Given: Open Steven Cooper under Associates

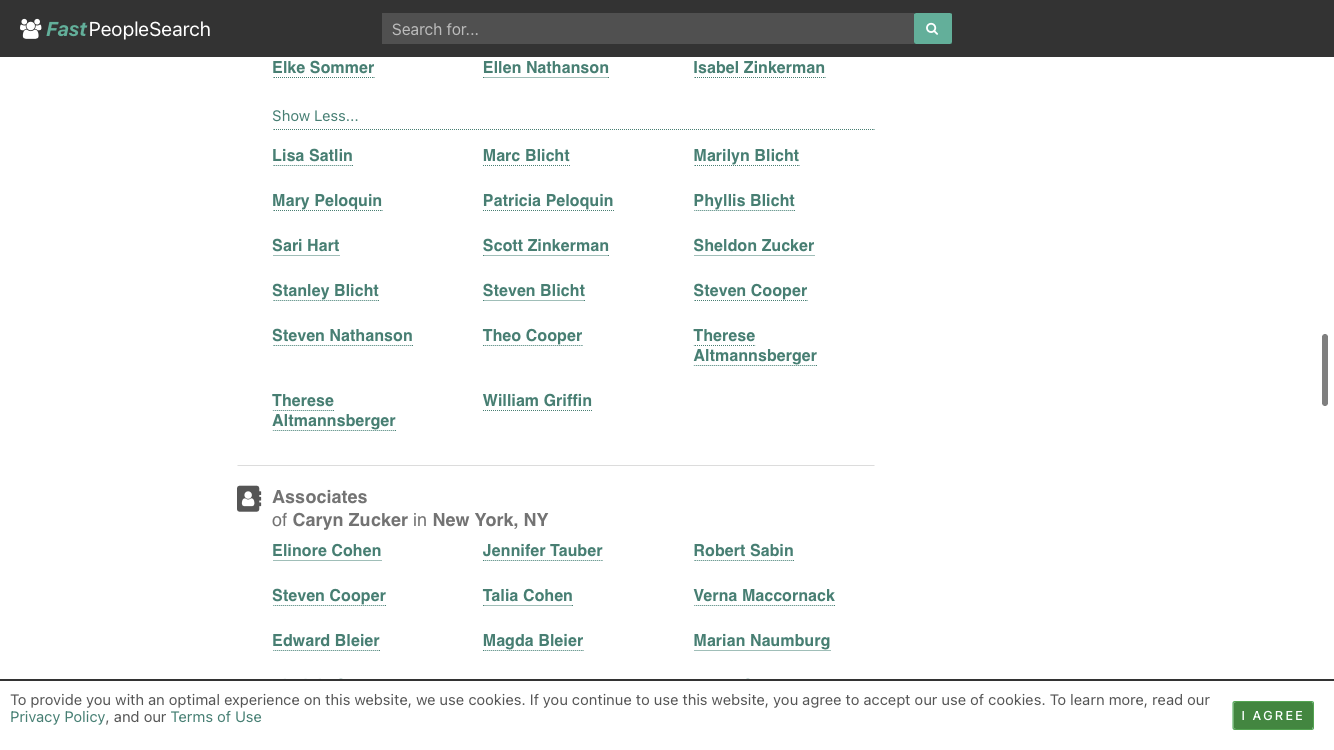Looking at the screenshot, I should [x=329, y=596].
